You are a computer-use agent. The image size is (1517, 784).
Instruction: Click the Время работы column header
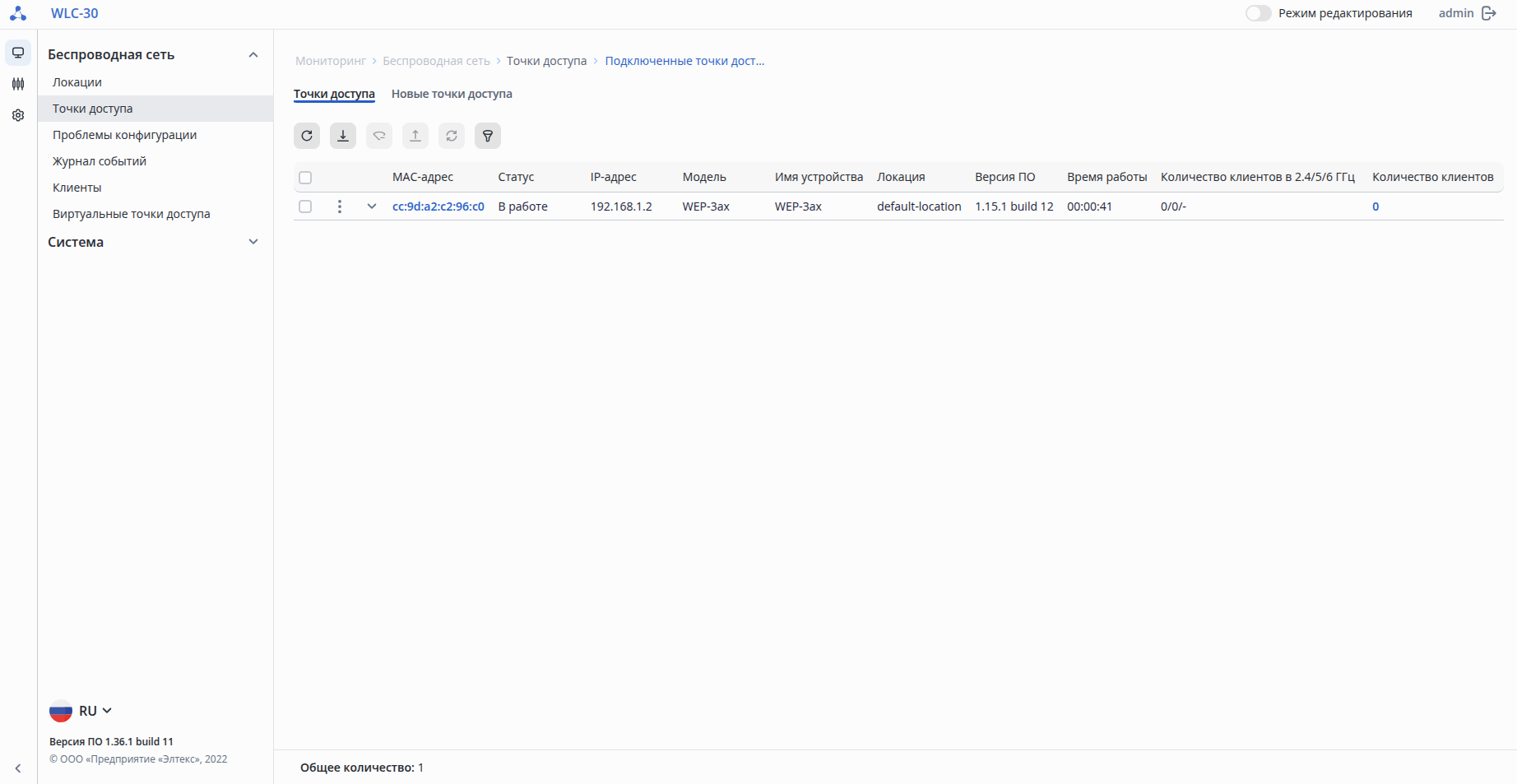[x=1107, y=177]
